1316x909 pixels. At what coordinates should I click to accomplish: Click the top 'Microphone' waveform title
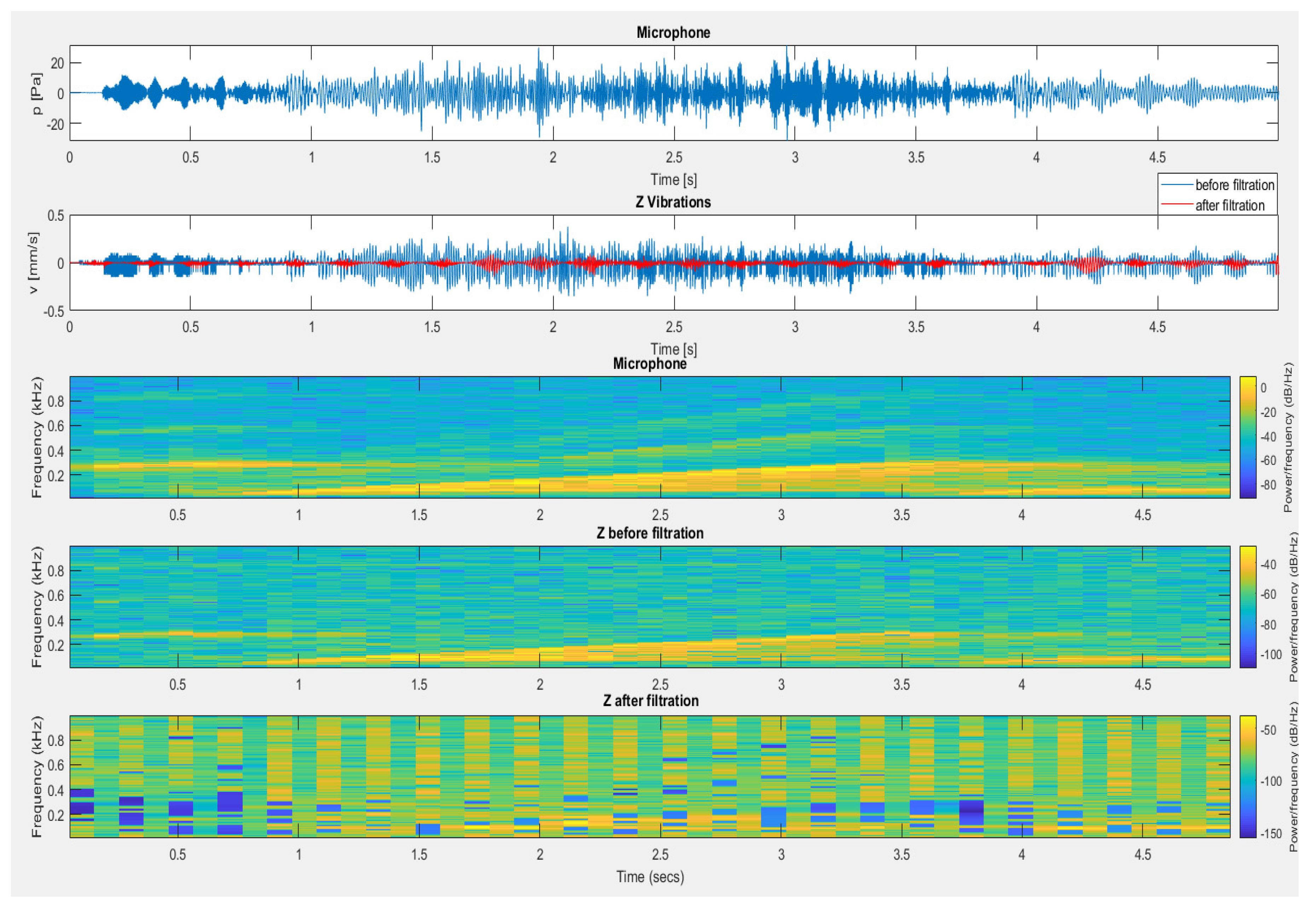coord(673,33)
